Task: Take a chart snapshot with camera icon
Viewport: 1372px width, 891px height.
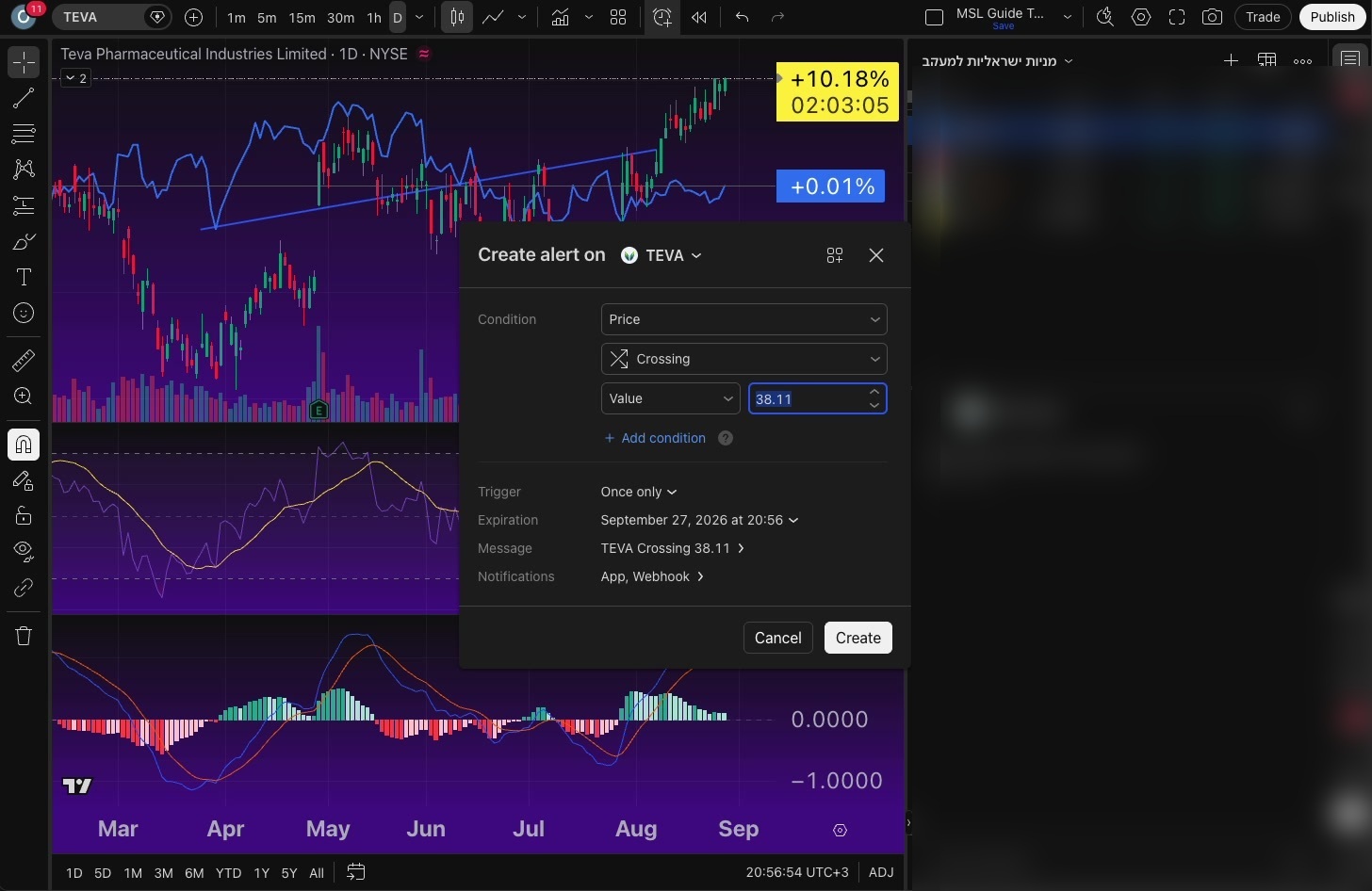Action: coord(1213,17)
